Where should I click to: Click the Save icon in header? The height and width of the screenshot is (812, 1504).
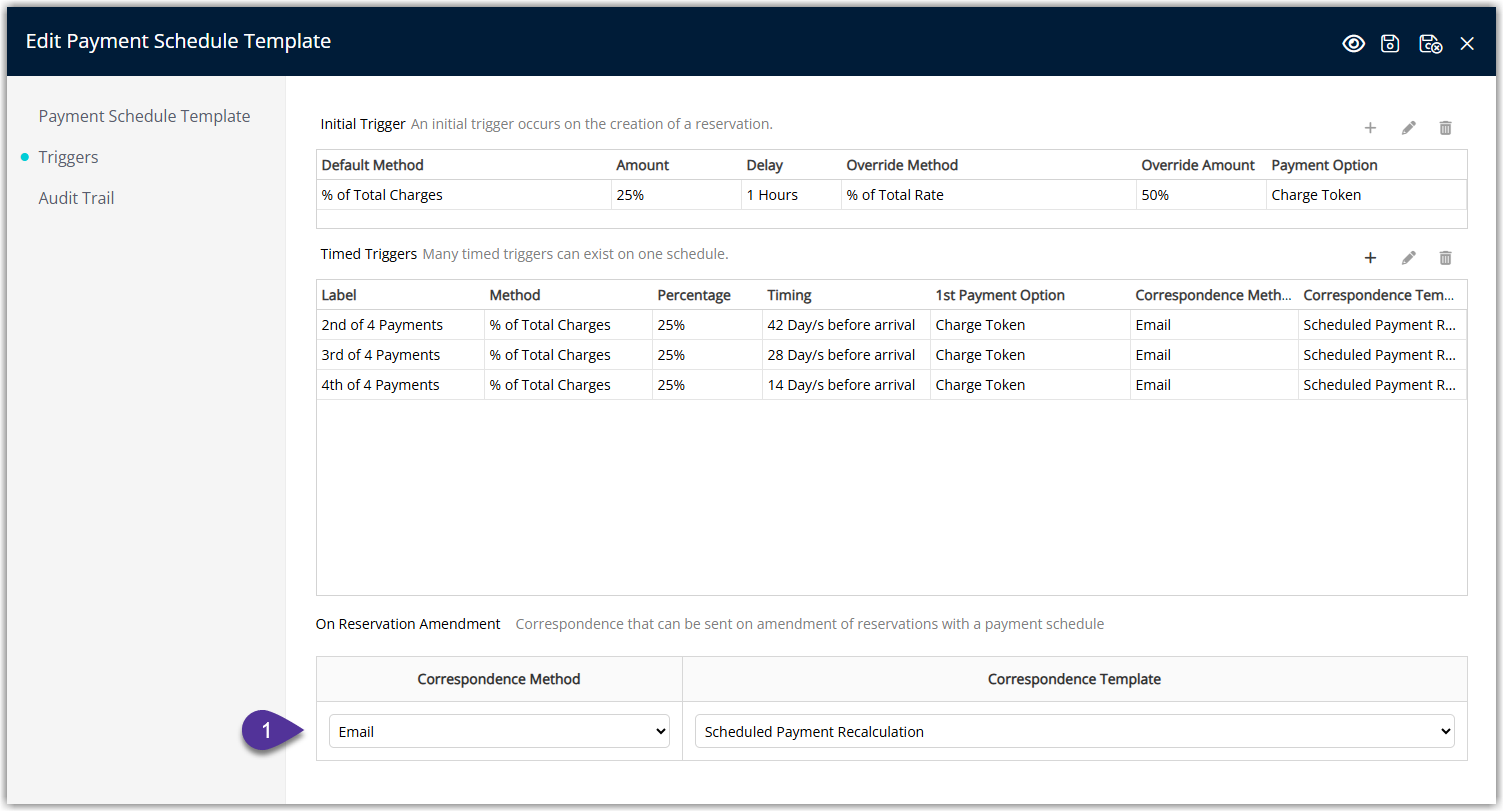1390,43
